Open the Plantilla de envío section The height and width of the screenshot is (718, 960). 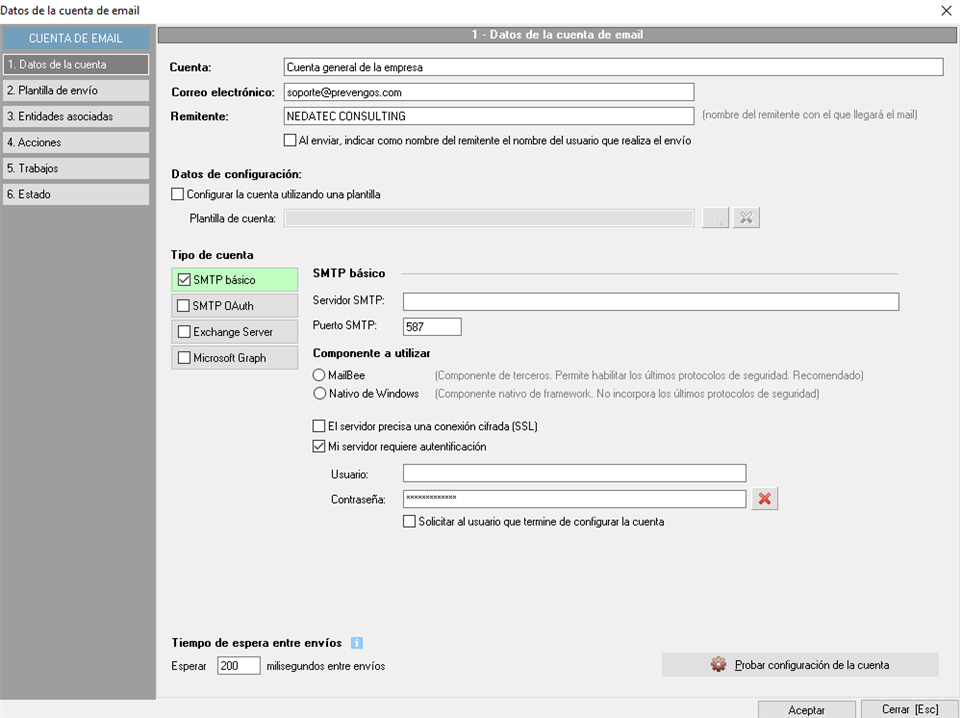point(76,90)
